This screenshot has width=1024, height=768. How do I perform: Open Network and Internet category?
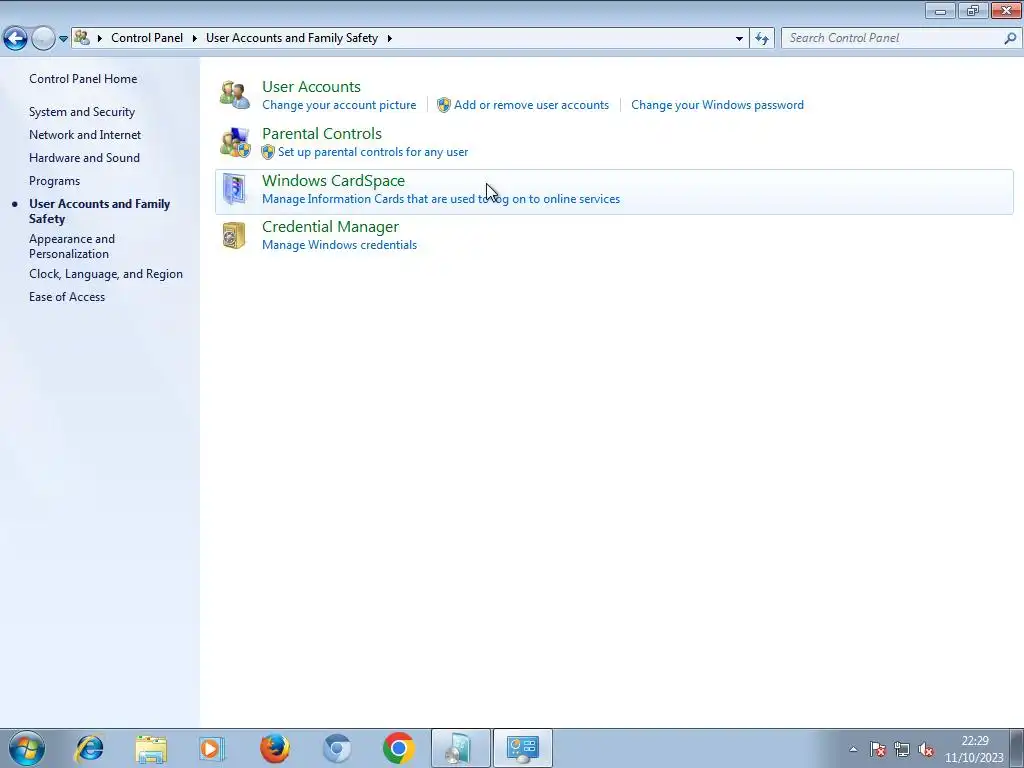click(85, 135)
